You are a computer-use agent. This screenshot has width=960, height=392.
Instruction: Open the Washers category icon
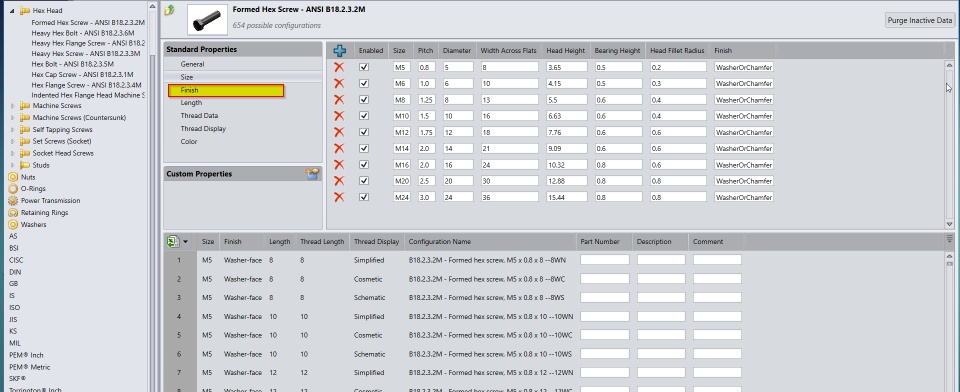pos(13,224)
